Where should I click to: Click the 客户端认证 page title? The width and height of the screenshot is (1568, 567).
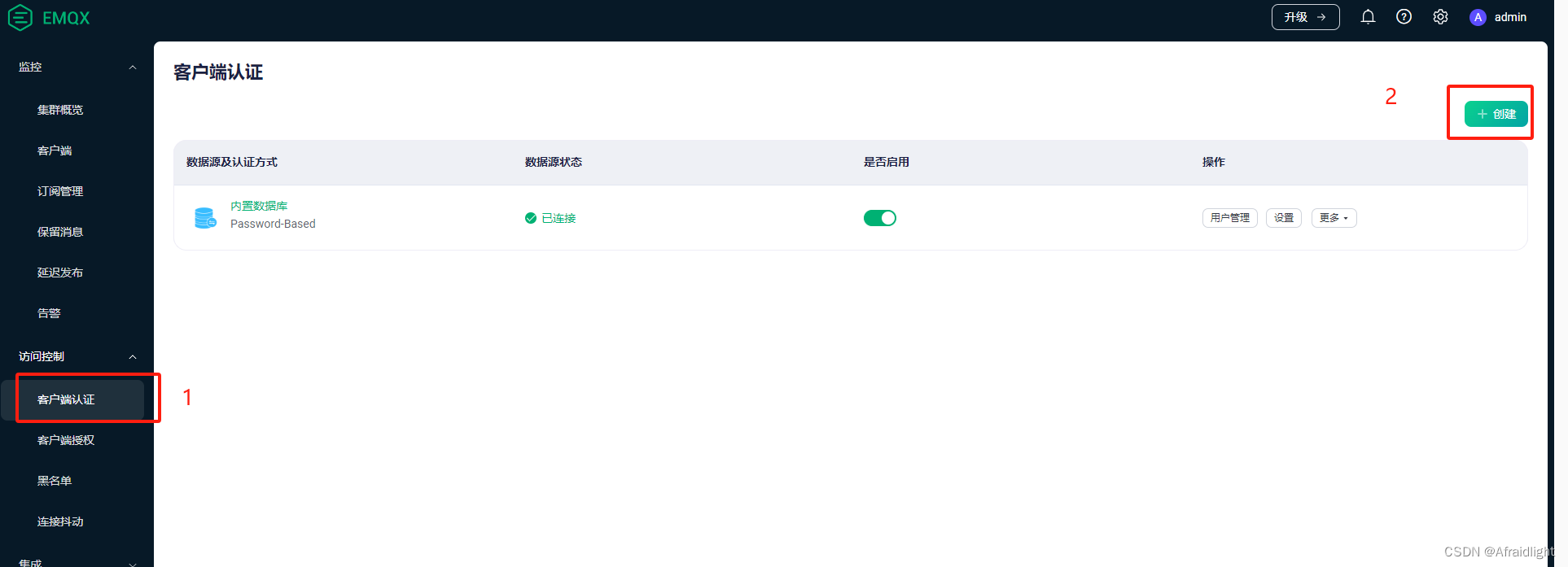[218, 72]
